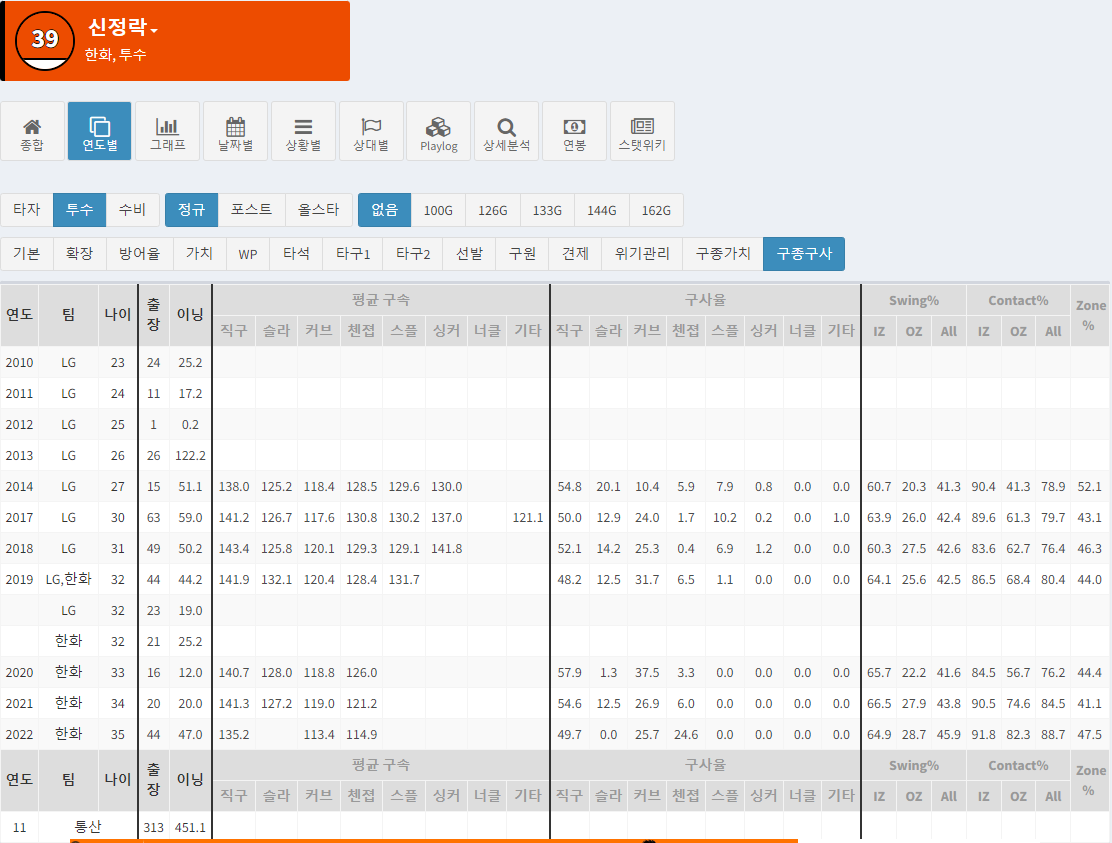Click the 2022 year row label
The image size is (1112, 843).
(x=19, y=735)
